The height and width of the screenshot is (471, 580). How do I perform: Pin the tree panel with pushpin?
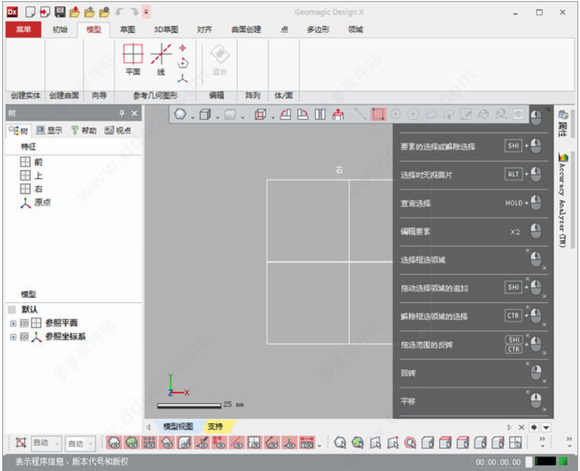click(122, 113)
